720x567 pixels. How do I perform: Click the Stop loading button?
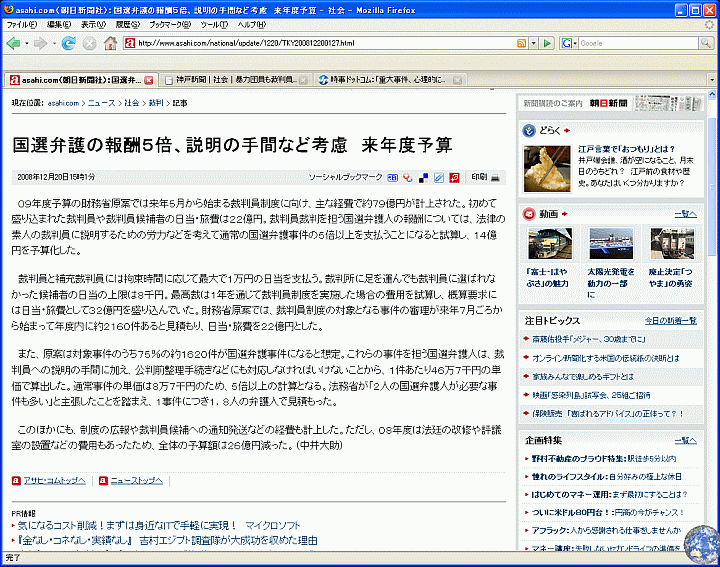[89, 44]
